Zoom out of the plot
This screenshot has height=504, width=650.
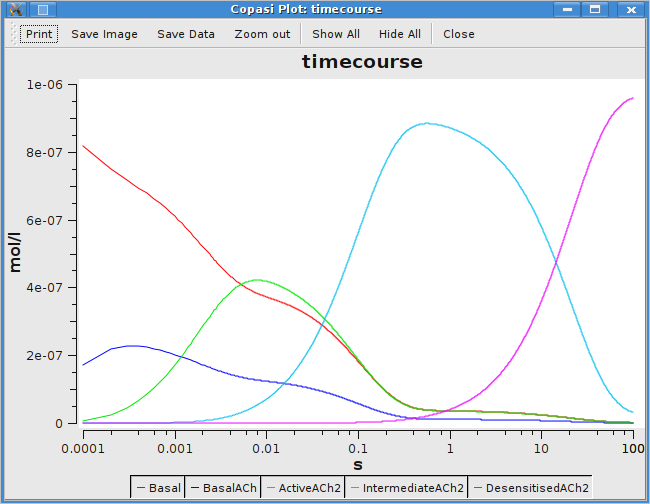click(262, 34)
